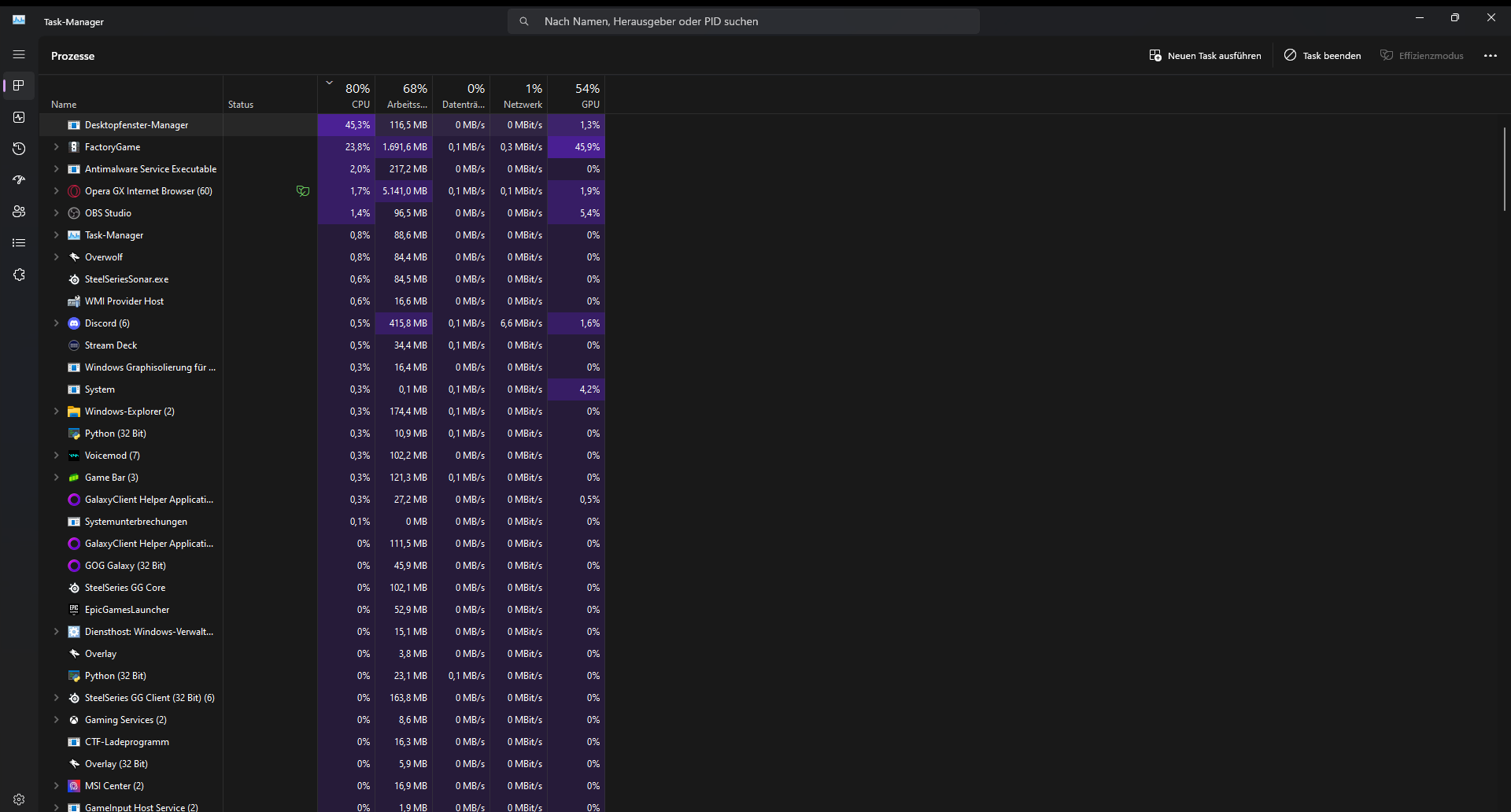Expand the OBS Studio process group
The width and height of the screenshot is (1511, 812).
point(56,213)
